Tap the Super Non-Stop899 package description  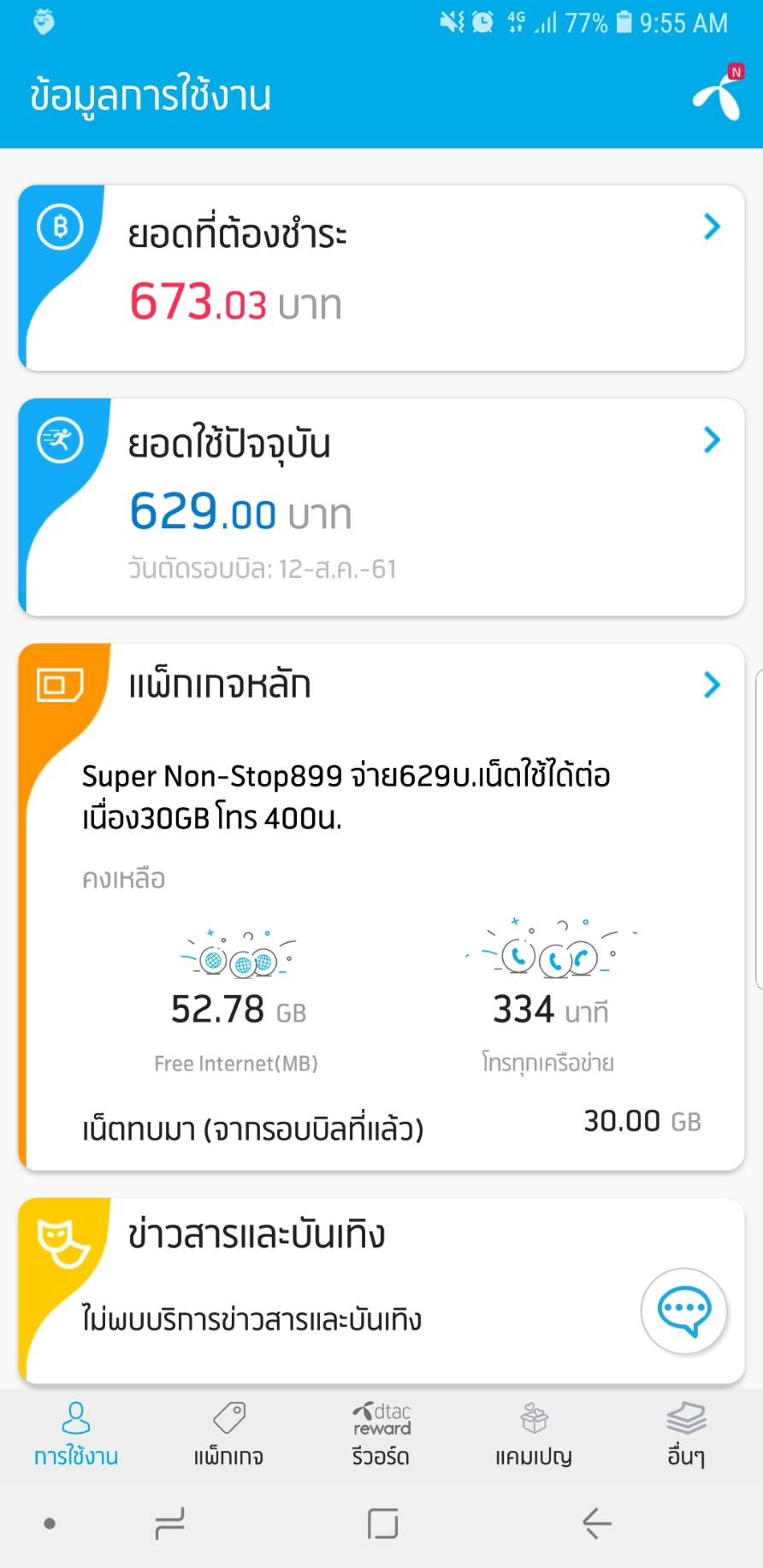point(346,797)
